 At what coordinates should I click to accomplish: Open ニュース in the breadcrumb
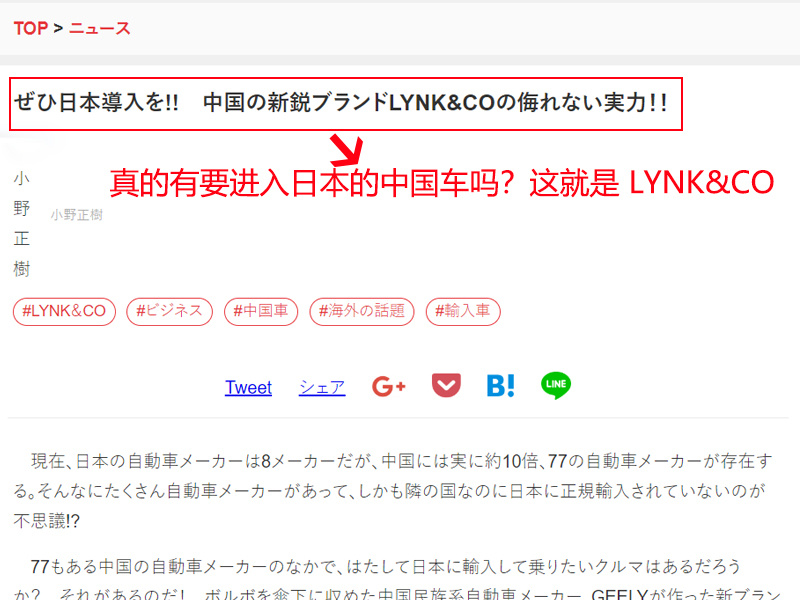coord(100,28)
